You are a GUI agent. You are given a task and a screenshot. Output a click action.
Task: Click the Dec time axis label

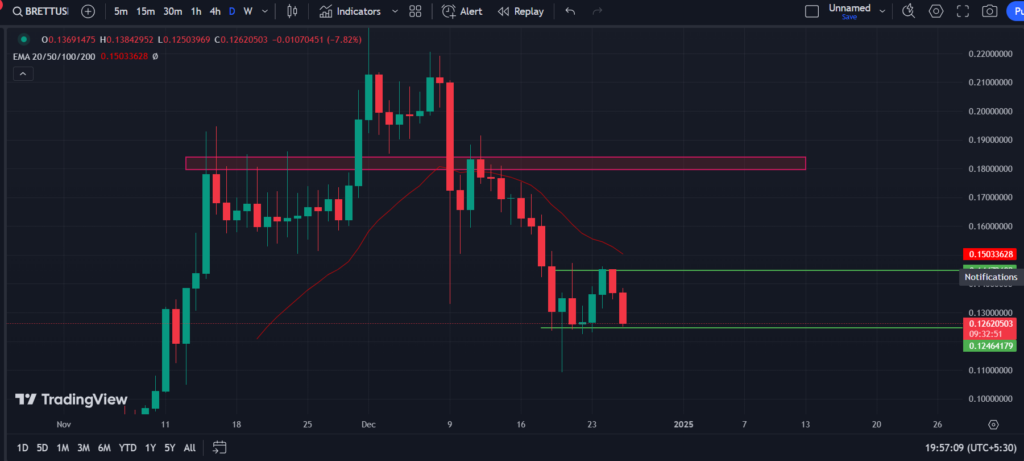coord(368,424)
